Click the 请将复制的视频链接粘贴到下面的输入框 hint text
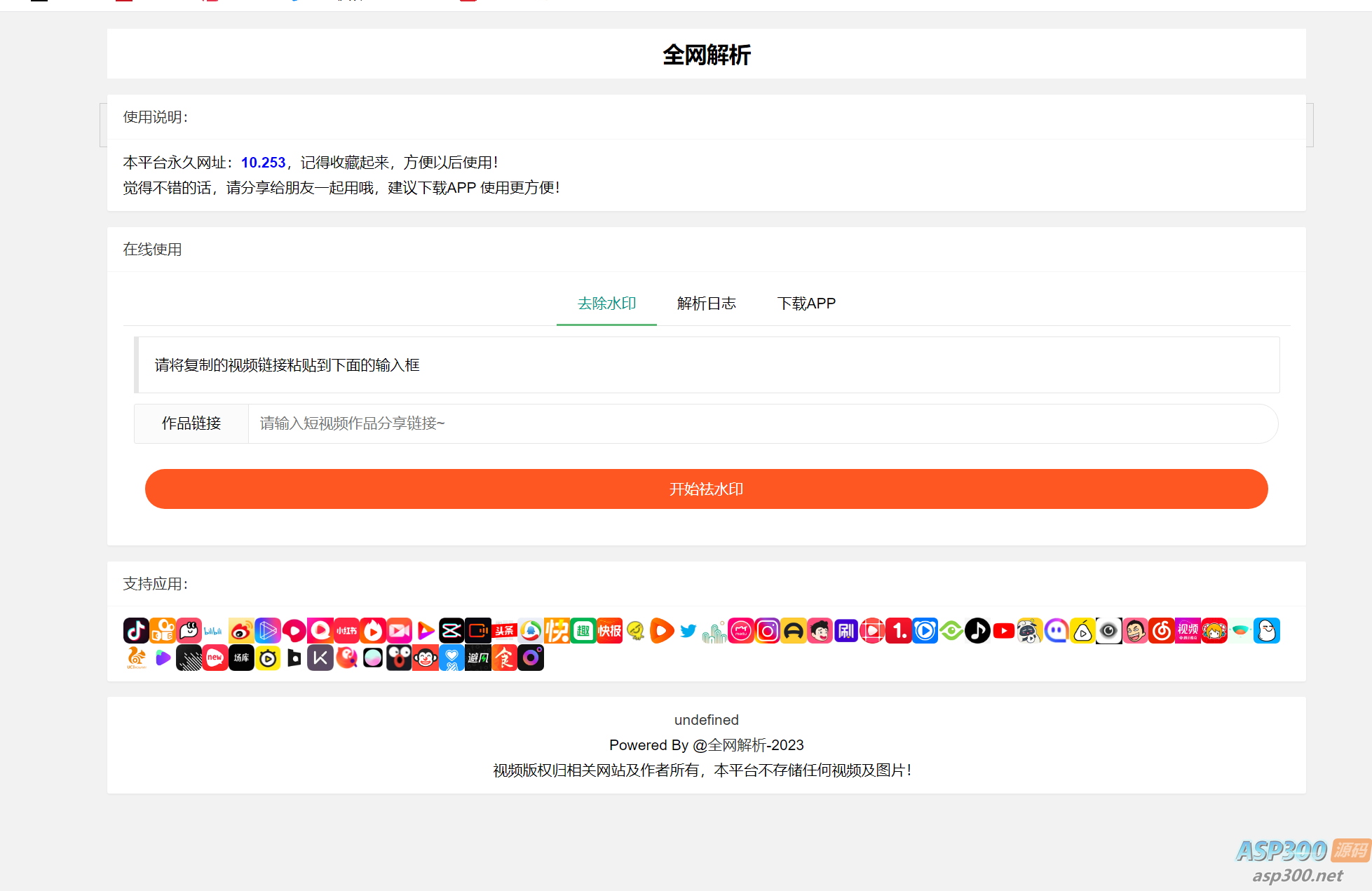This screenshot has height=891, width=1372. (287, 365)
